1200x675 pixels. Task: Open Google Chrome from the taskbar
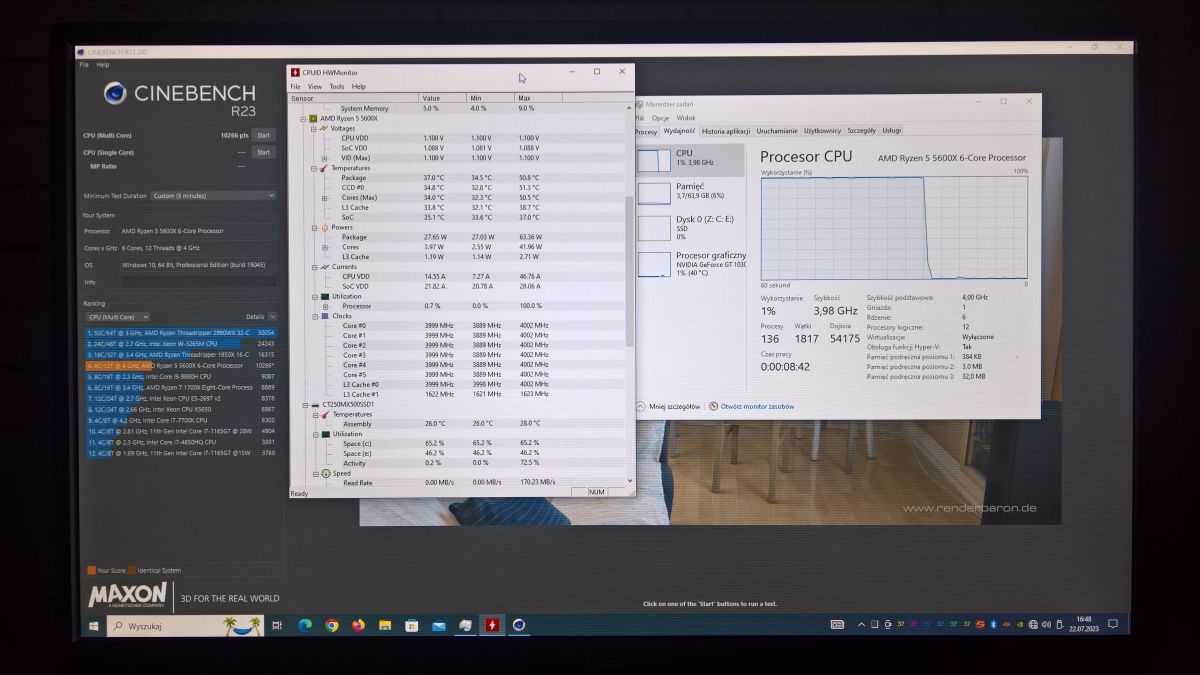pos(332,625)
